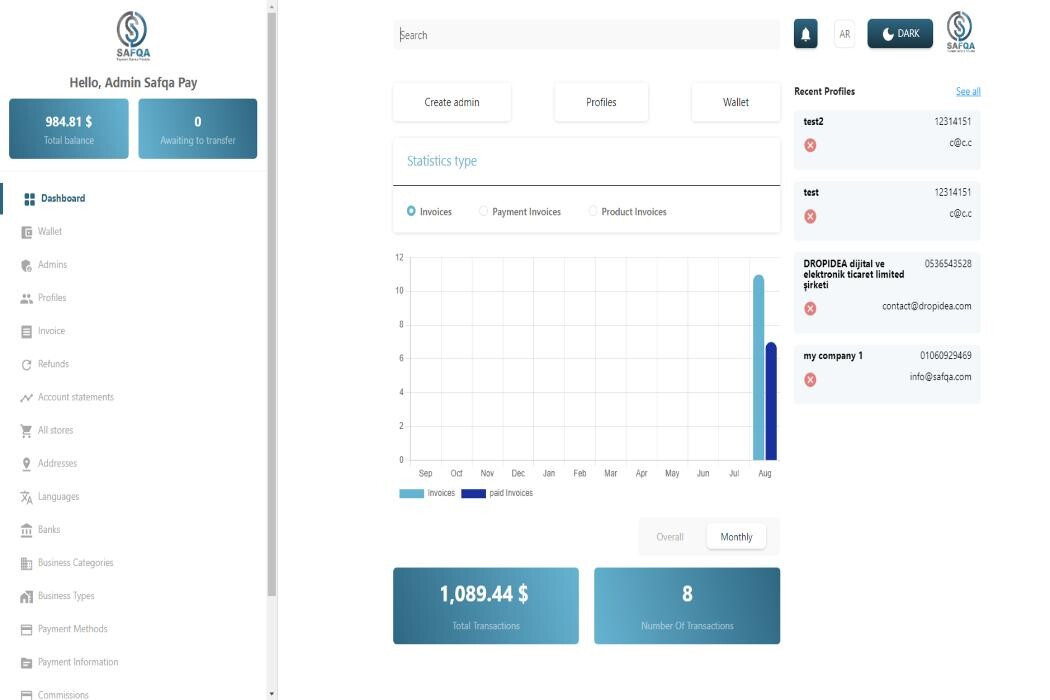Open Wallet from the sidebar icon
The image size is (1050, 700).
pyautogui.click(x=27, y=232)
